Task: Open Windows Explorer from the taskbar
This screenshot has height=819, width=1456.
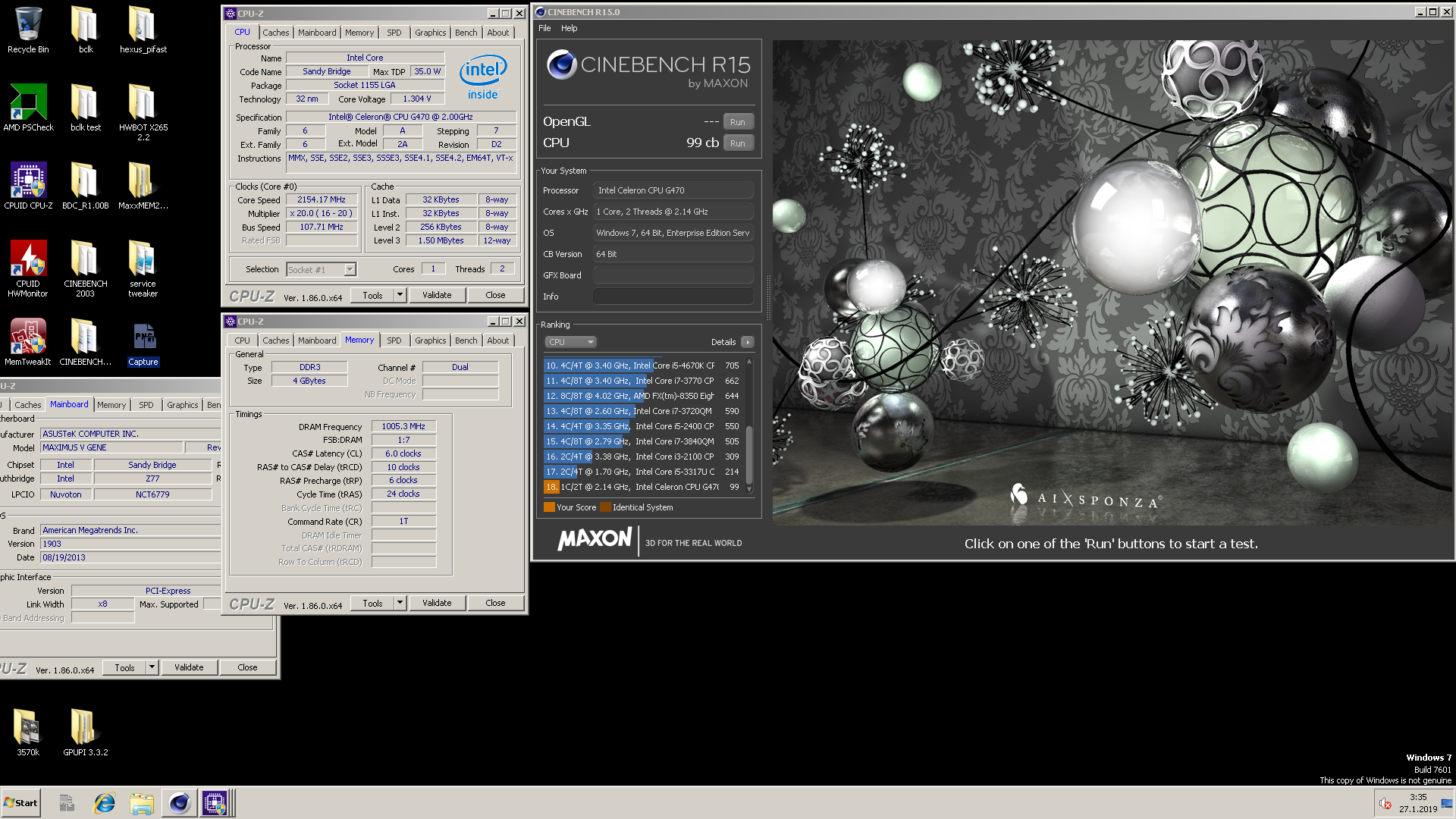Action: 142,803
